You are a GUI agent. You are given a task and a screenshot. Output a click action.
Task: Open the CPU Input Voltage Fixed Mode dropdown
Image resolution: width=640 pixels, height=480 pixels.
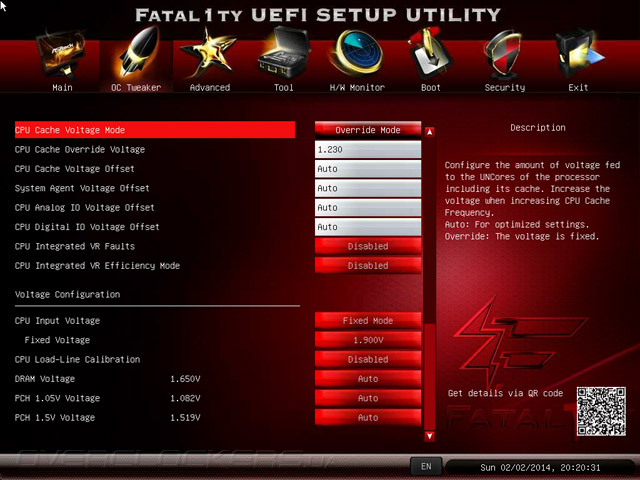click(368, 321)
